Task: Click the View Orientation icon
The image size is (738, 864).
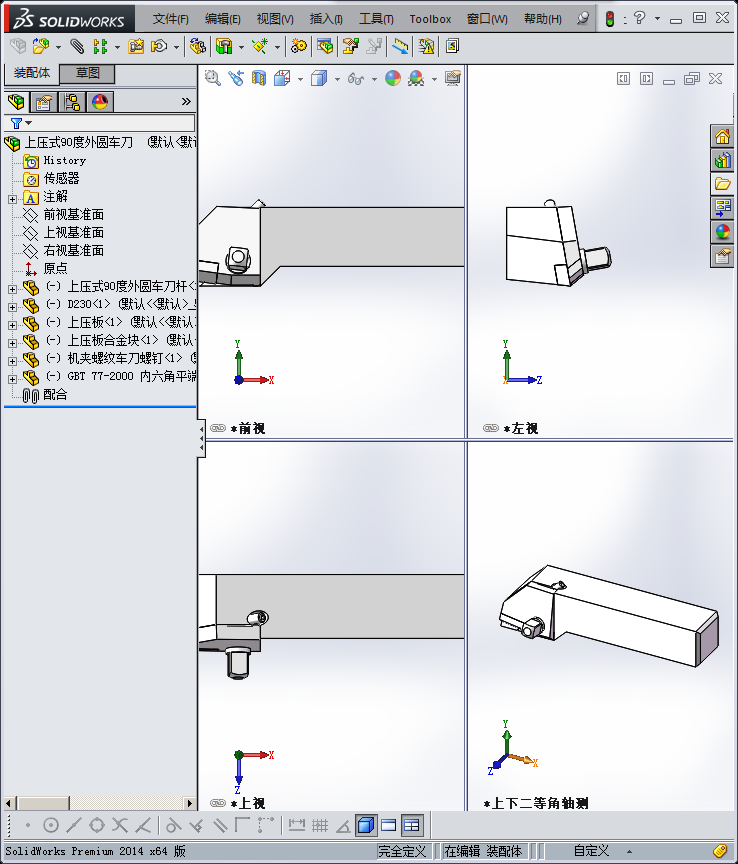Action: (x=282, y=78)
